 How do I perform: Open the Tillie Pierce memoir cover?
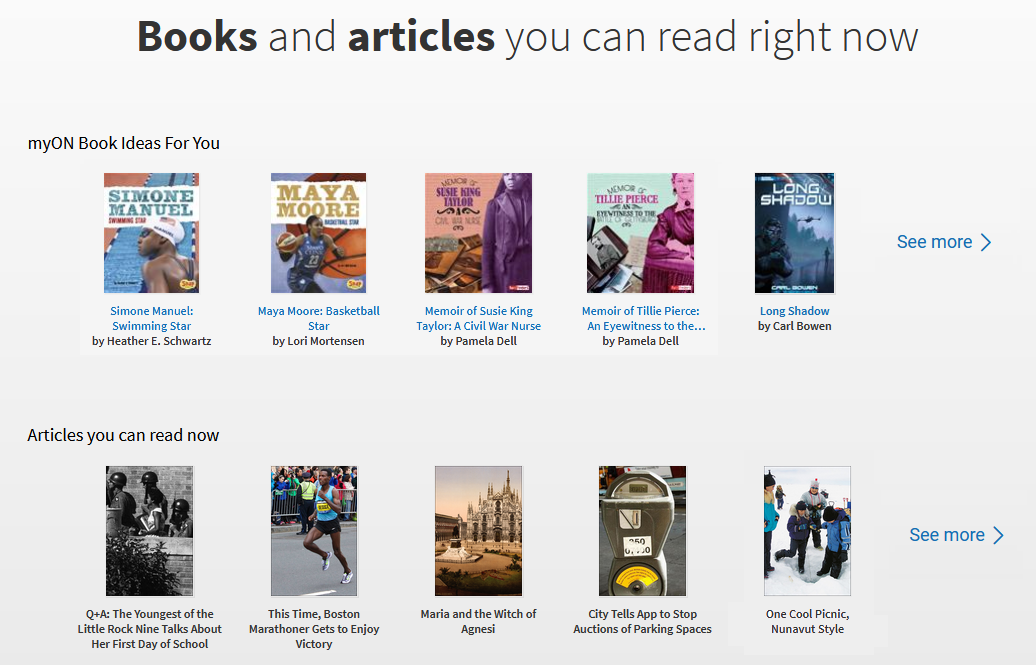640,233
